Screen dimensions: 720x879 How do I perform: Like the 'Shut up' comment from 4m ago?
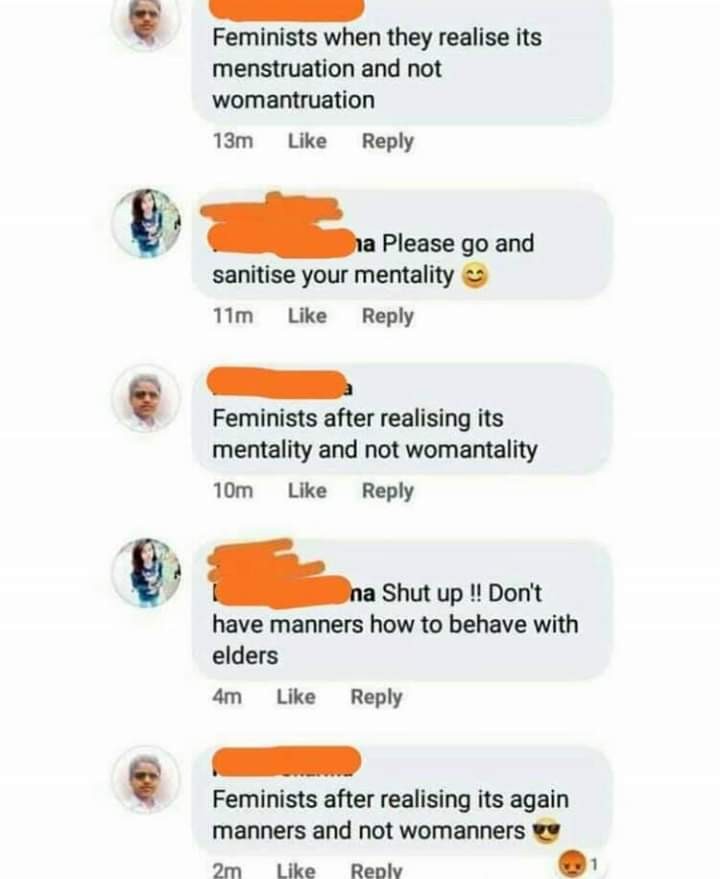(x=296, y=697)
